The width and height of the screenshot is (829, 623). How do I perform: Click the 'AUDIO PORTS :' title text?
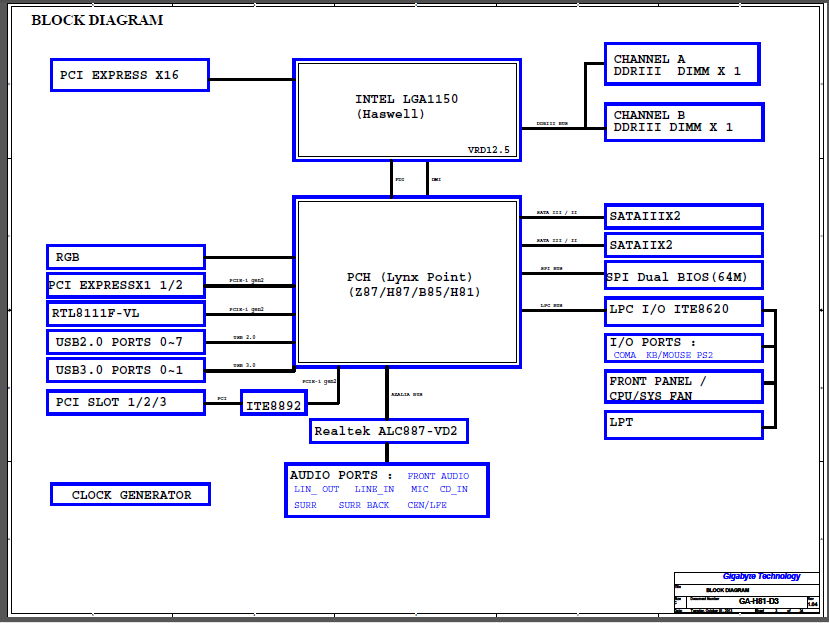pos(341,475)
